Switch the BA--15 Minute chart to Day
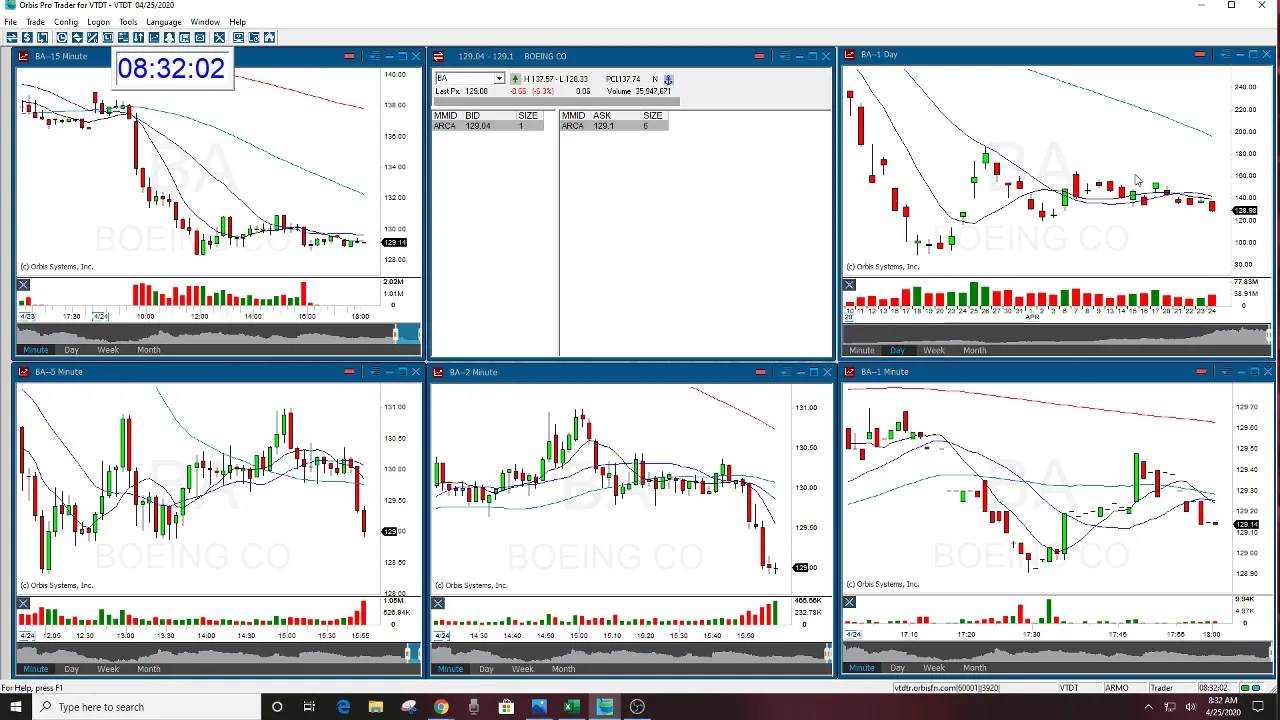 coord(72,350)
